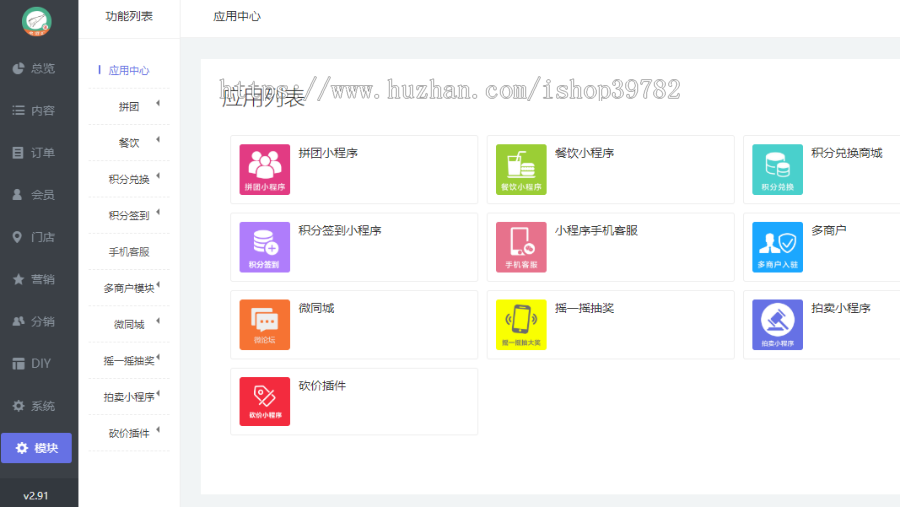This screenshot has width=900, height=507.
Task: Expand the 积分兑换 submenu arrow
Action: coord(158,176)
